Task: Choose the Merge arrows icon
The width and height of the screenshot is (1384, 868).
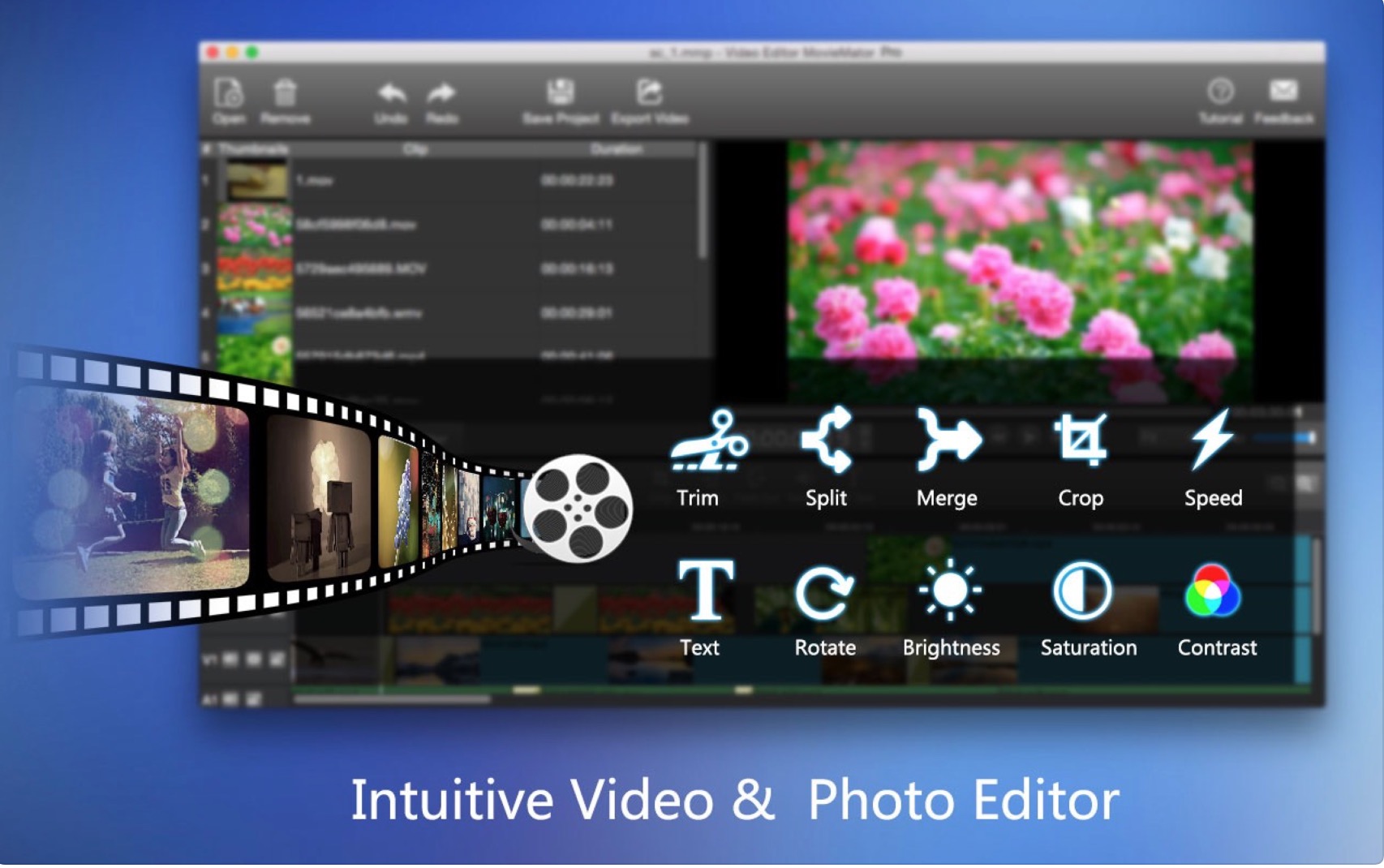Action: pos(948,440)
